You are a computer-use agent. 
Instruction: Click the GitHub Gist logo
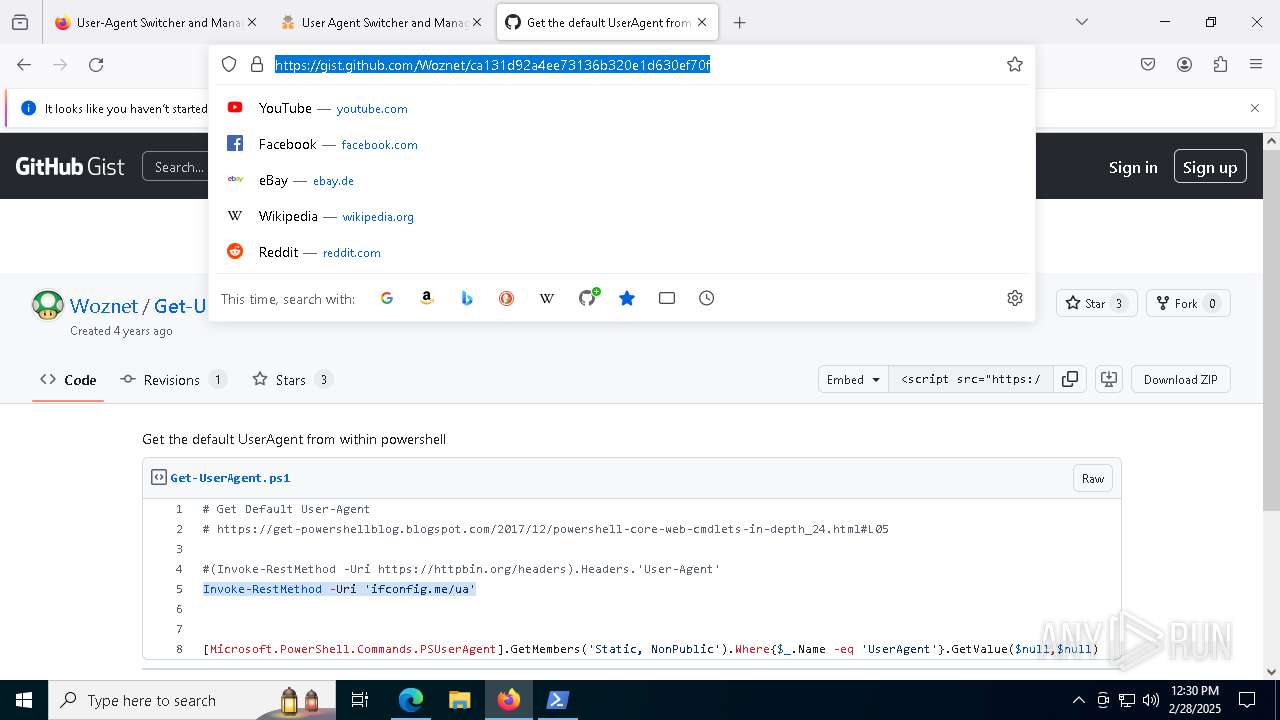tap(70, 166)
